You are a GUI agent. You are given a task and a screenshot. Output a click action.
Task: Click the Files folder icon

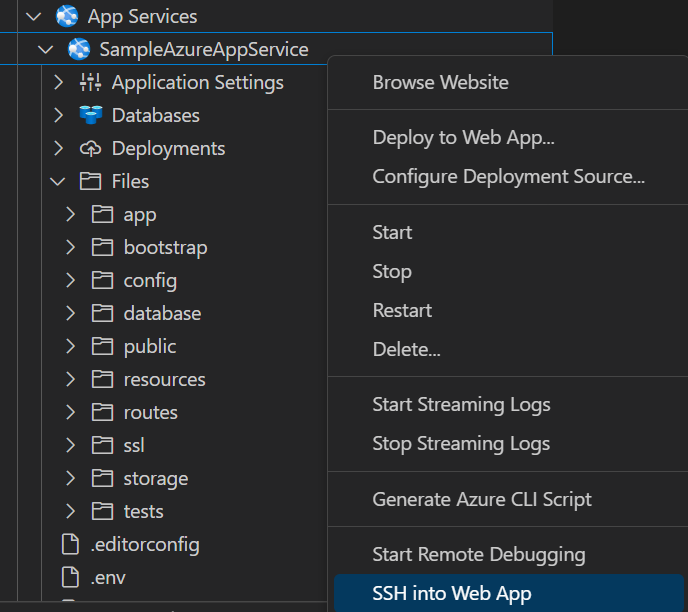(91, 181)
